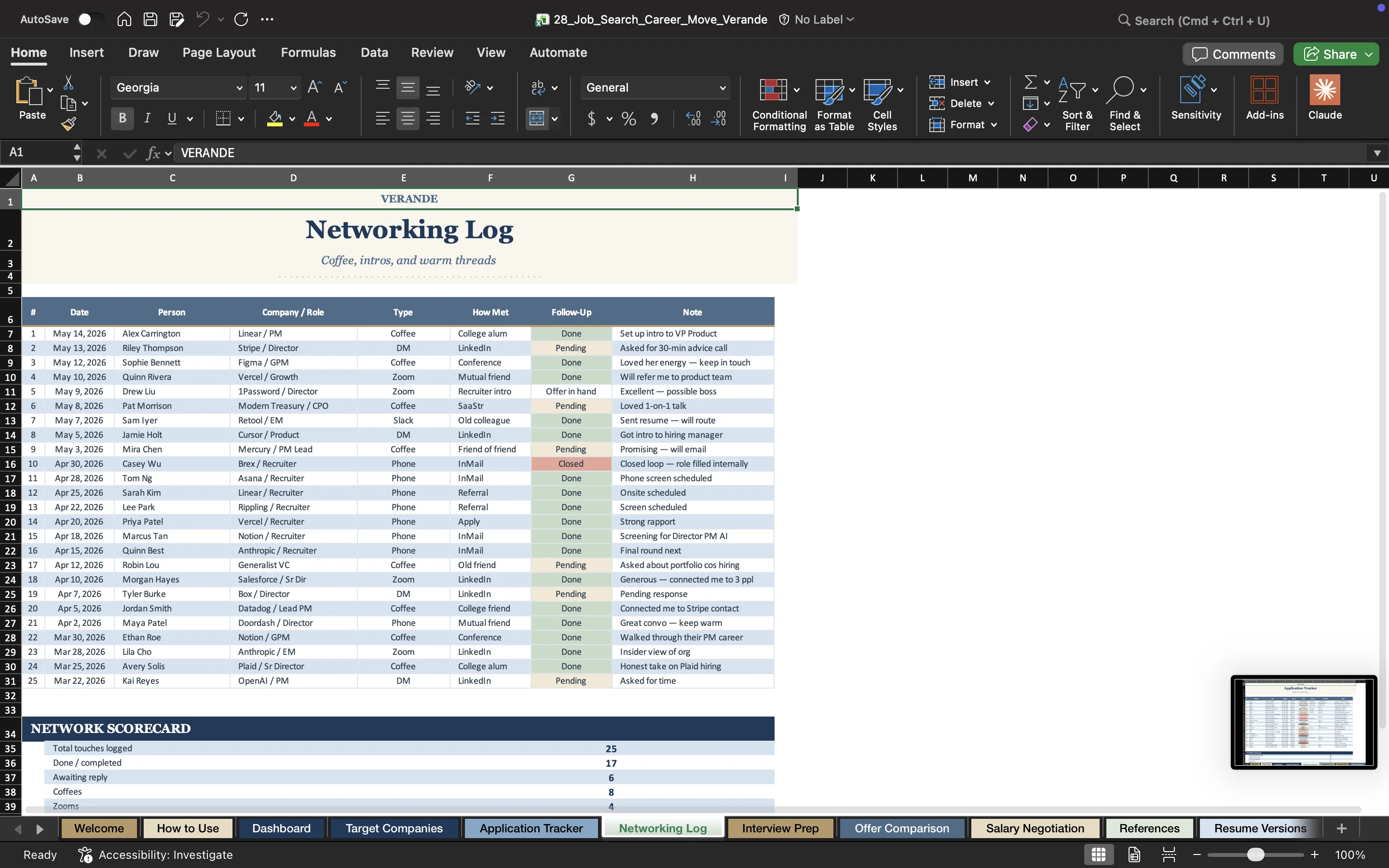Click the Redo icon in title bar
Image resolution: width=1389 pixels, height=868 pixels.
[241, 19]
